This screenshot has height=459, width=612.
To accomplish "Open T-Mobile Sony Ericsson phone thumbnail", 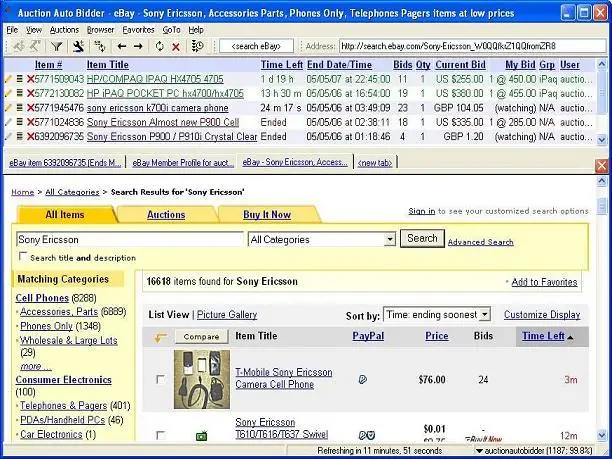I will point(202,379).
